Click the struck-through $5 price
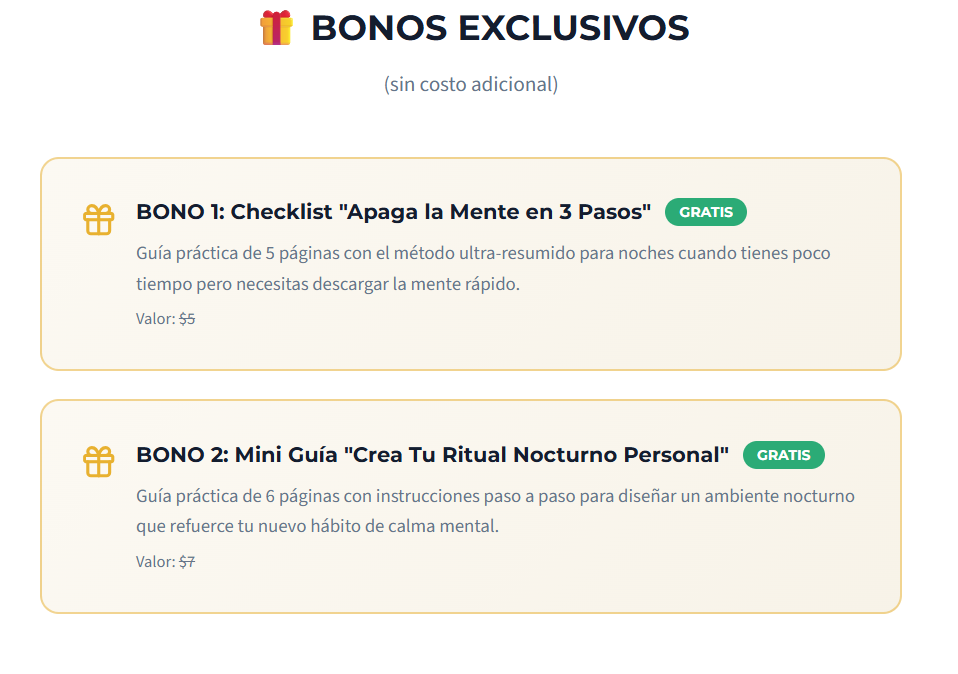958x674 pixels. pyautogui.click(x=187, y=319)
